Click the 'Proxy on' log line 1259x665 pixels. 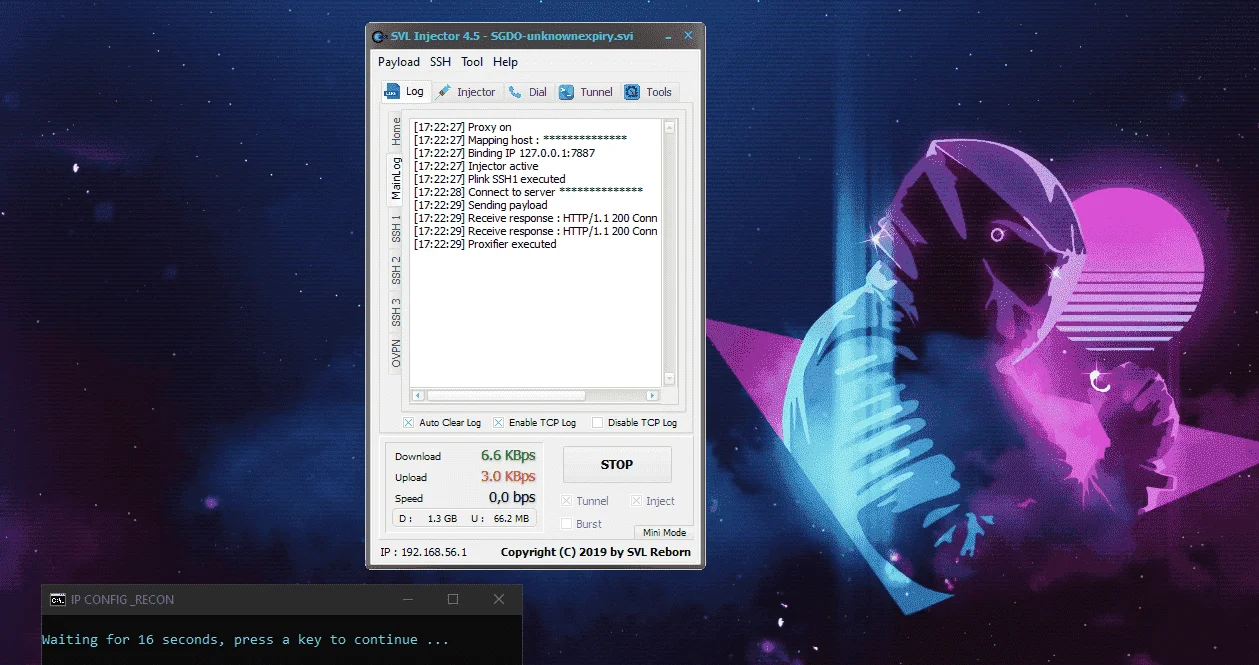coord(462,127)
